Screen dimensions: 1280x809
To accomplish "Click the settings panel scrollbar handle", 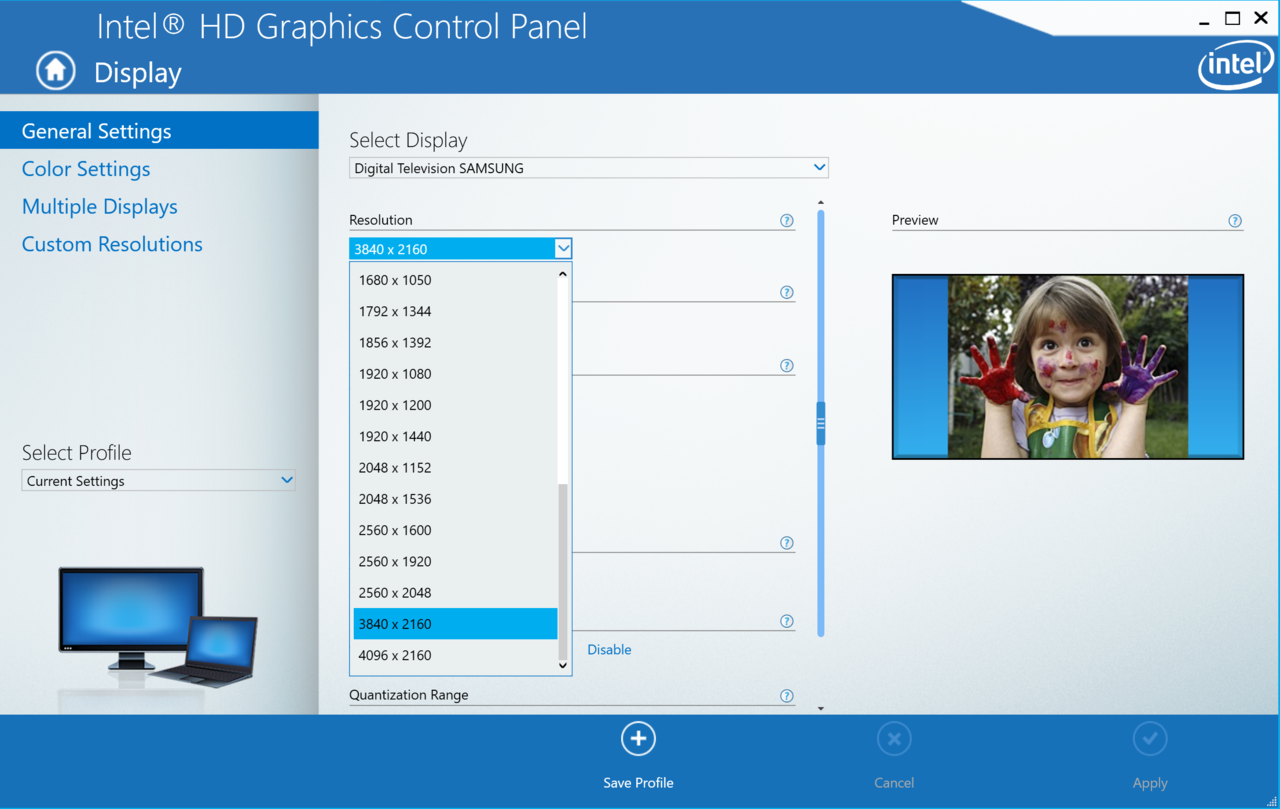I will click(x=821, y=423).
